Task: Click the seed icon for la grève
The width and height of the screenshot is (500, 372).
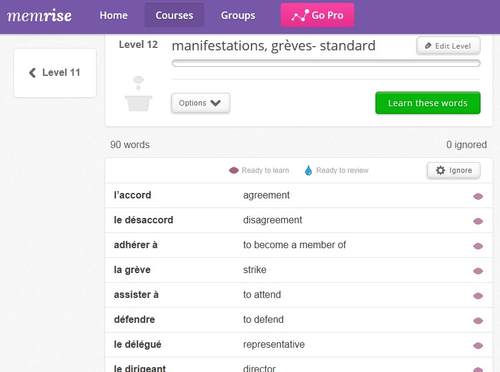Action: pyautogui.click(x=478, y=271)
